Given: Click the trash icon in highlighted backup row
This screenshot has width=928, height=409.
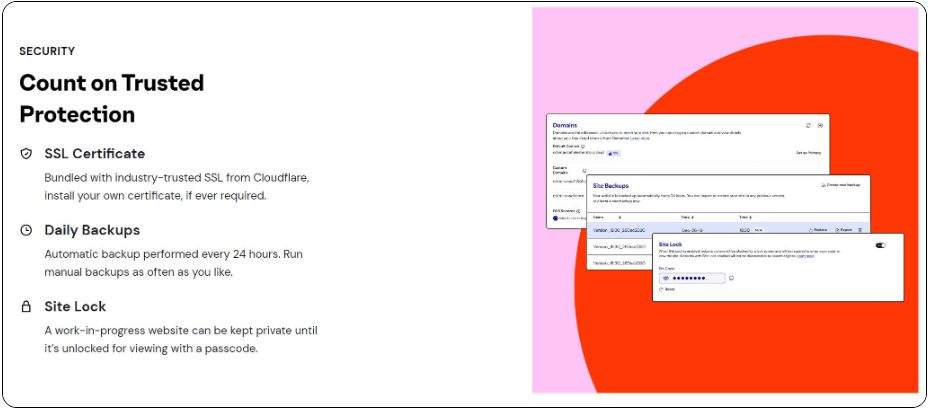Looking at the screenshot, I should click(x=860, y=230).
